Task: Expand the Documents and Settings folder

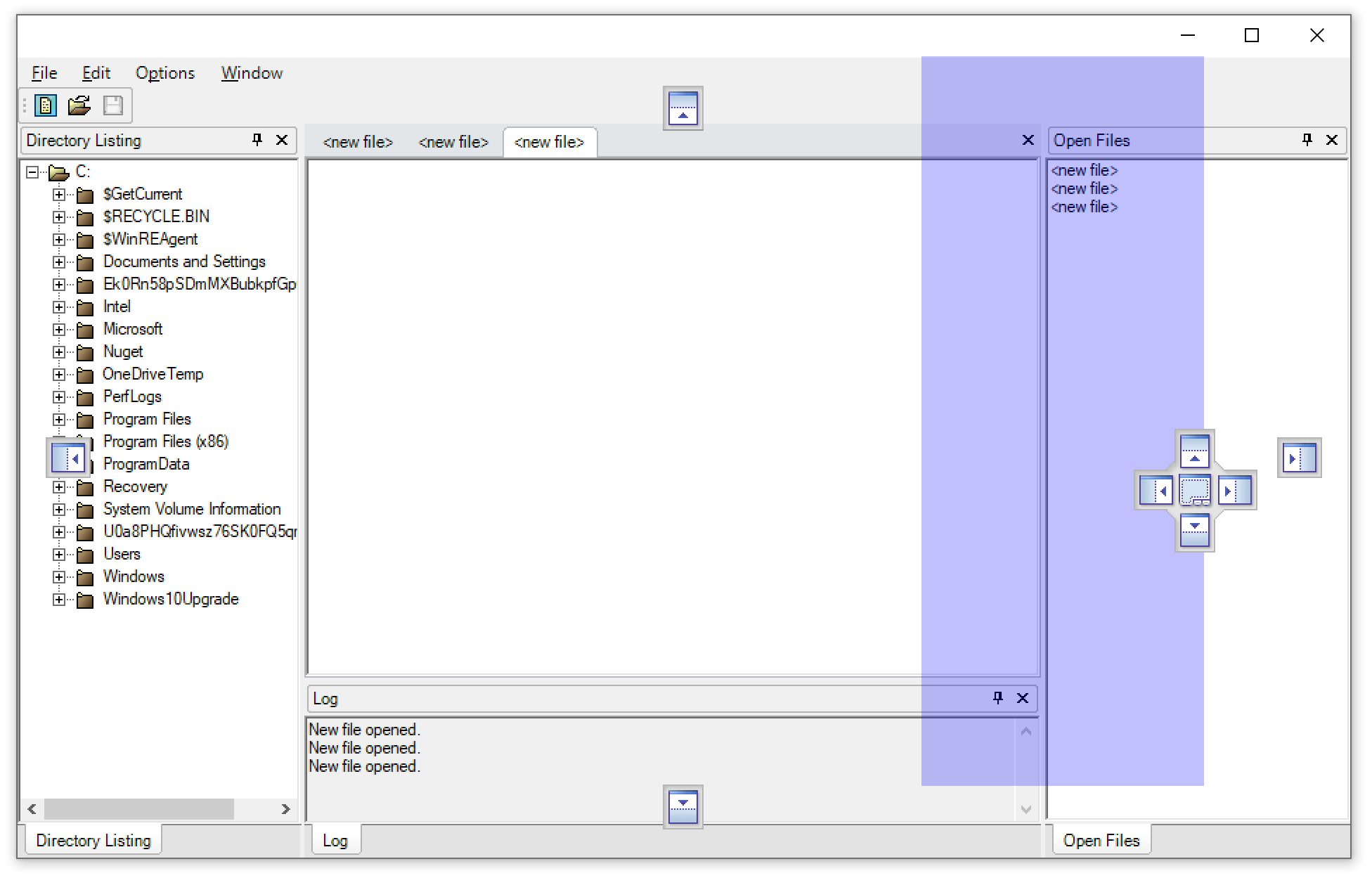Action: [59, 262]
